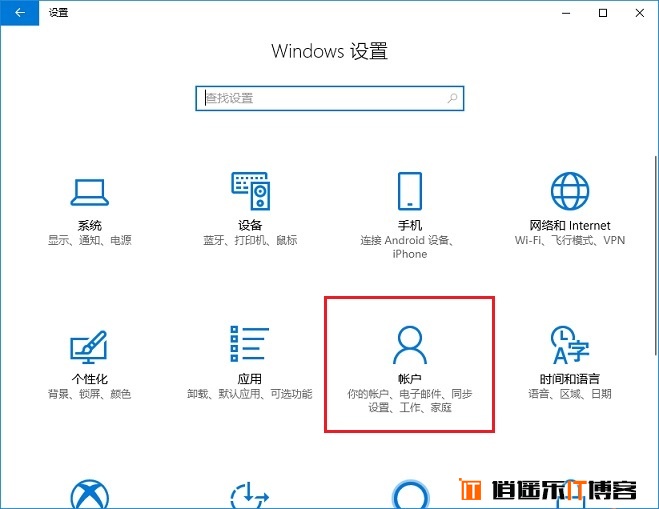The width and height of the screenshot is (659, 509).
Task: Open the Xbox gaming icon
Action: click(90, 494)
